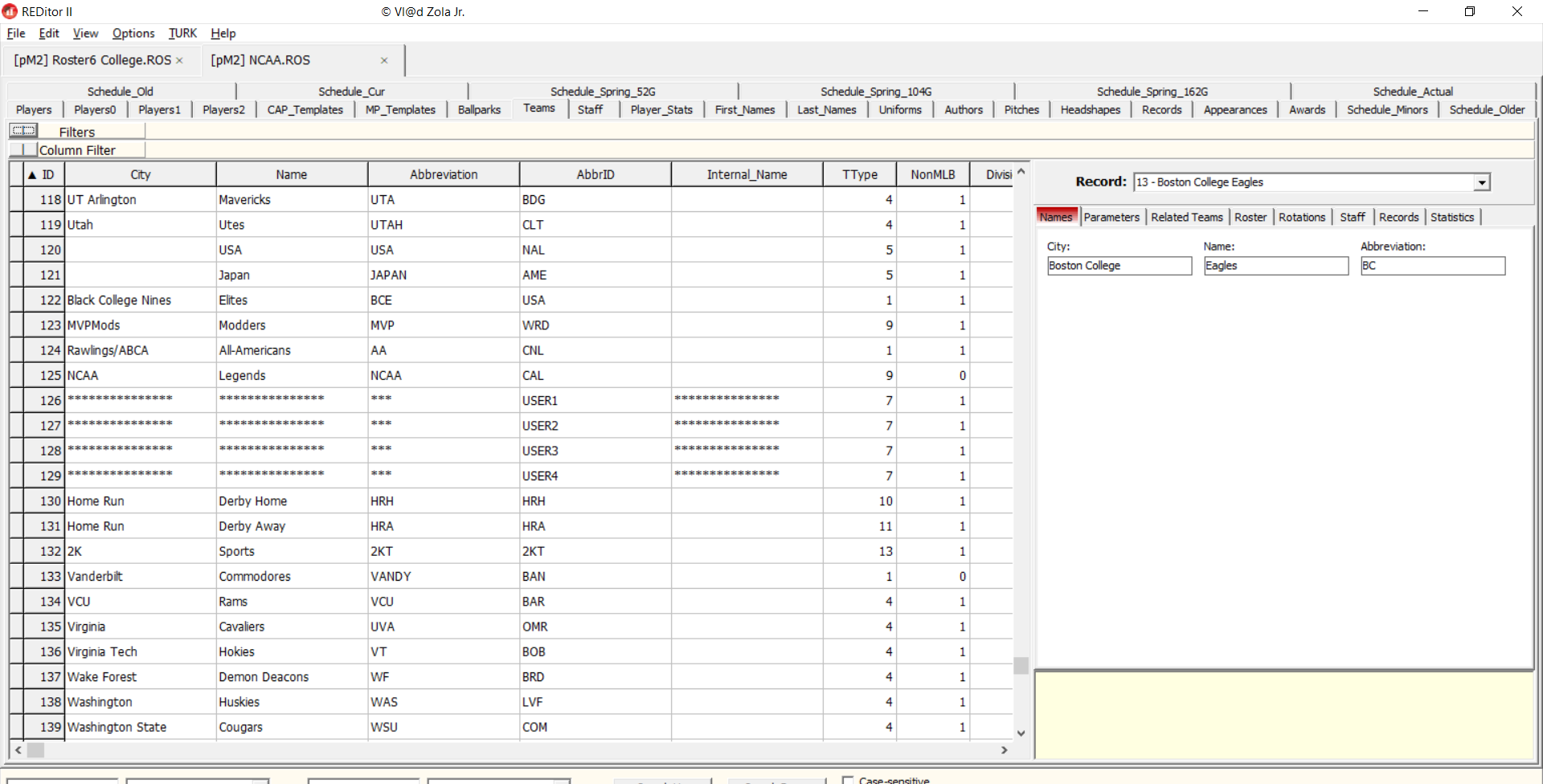
Task: Select the Hokies name cell
Action: pos(292,651)
